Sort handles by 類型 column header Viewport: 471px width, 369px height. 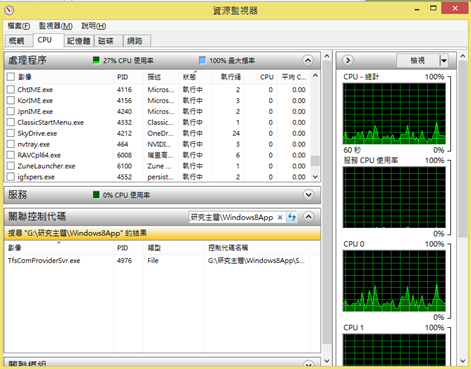click(x=174, y=248)
